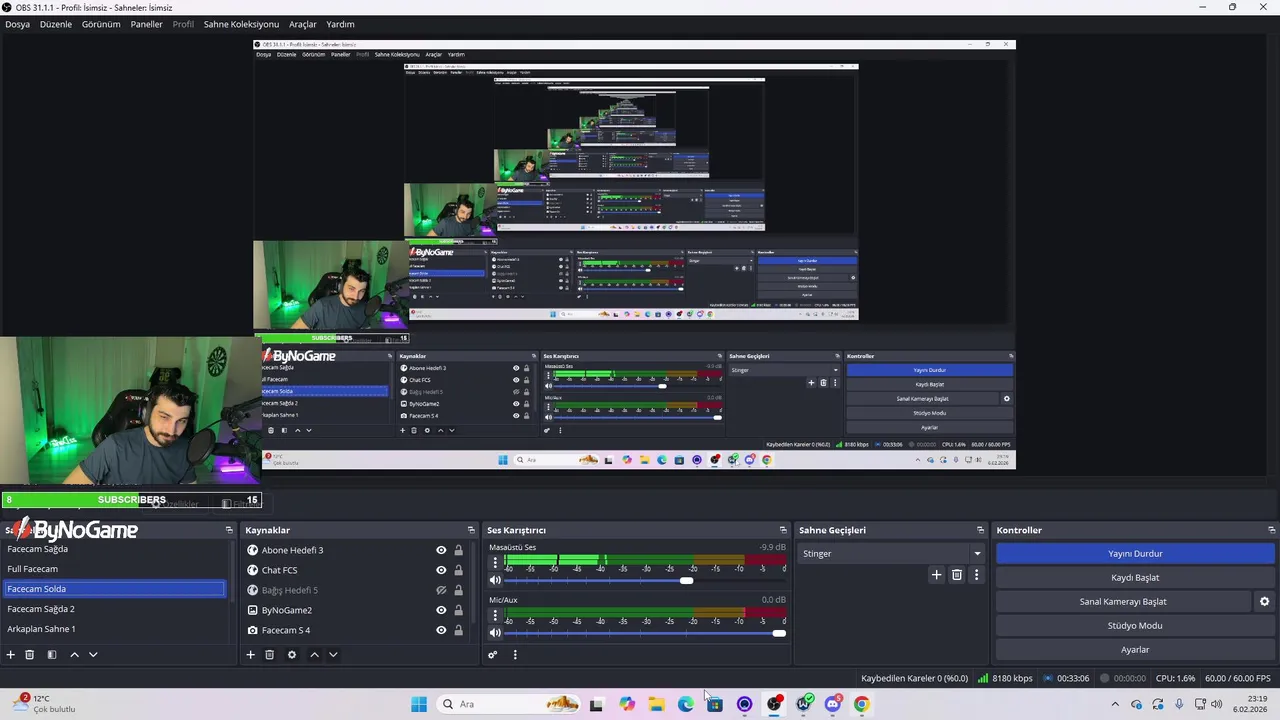This screenshot has width=1280, height=720.
Task: Open Mic/Aux options three-dot icon
Action: click(494, 614)
